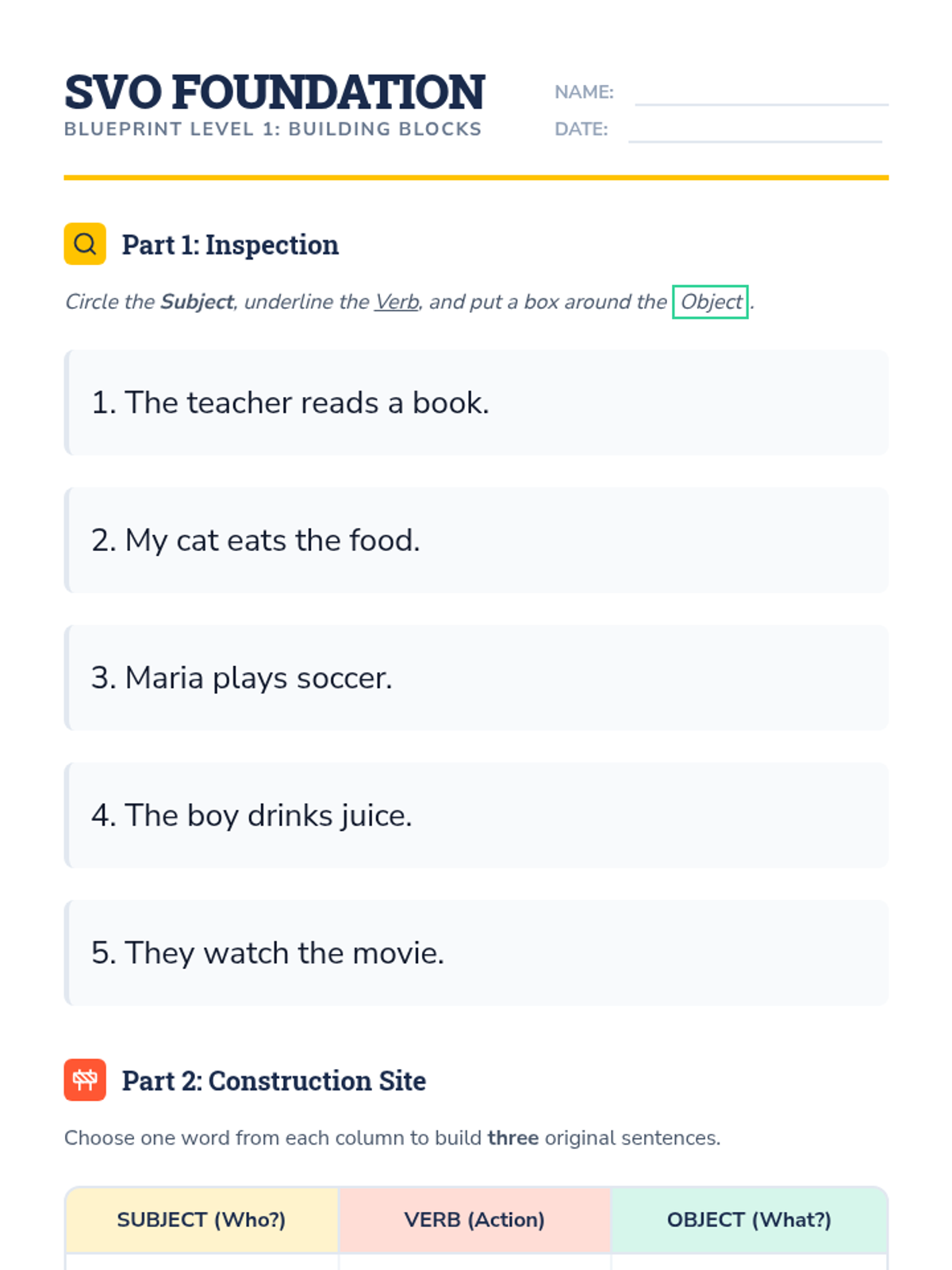Click the SUBJECT (Who?) column header
The height and width of the screenshot is (1270, 952).
202,1220
